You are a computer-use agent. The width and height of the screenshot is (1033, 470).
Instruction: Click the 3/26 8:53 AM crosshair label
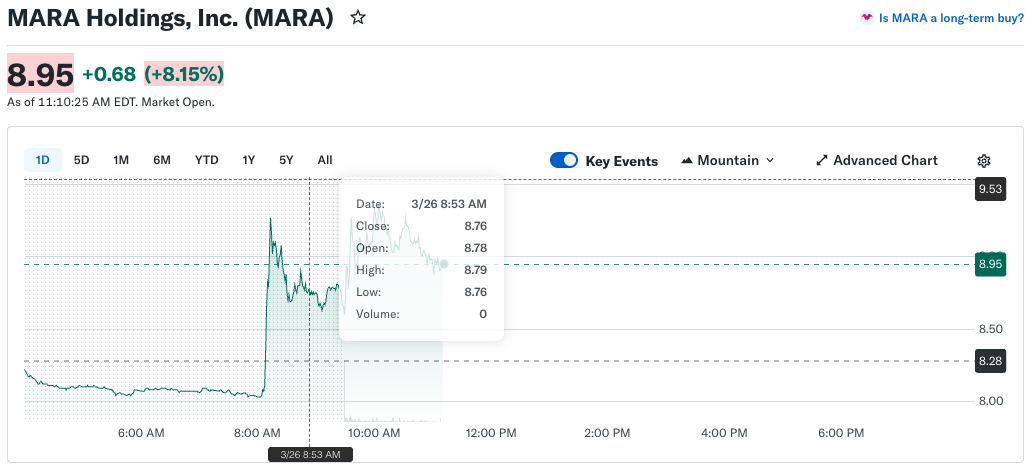310,455
